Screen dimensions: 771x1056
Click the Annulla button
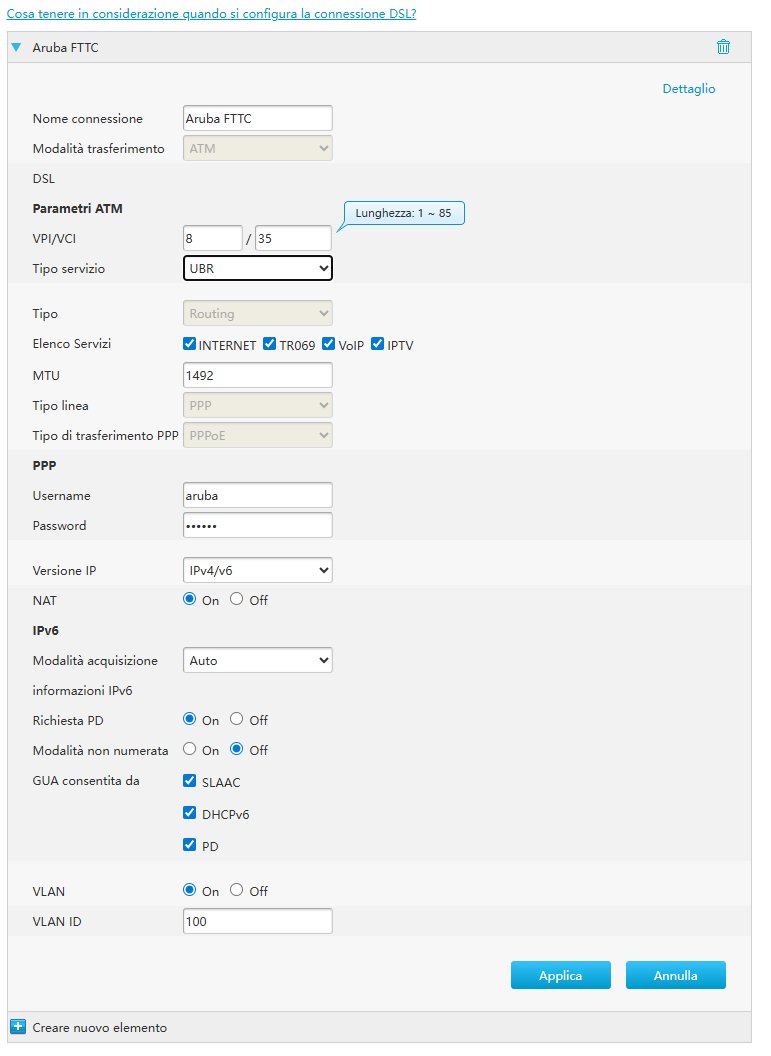coord(675,975)
